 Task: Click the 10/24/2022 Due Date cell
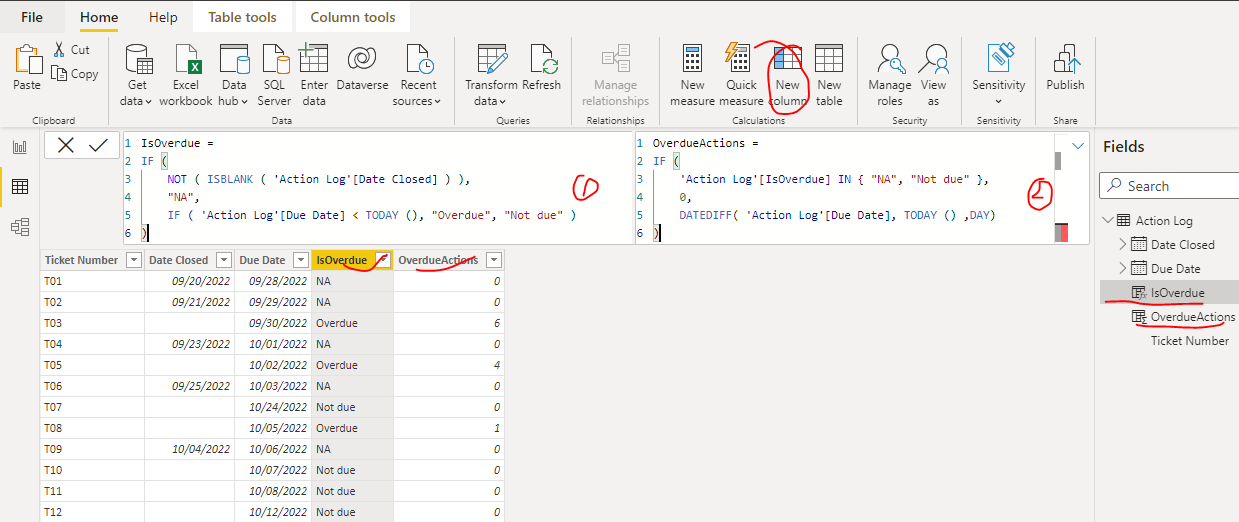point(273,407)
